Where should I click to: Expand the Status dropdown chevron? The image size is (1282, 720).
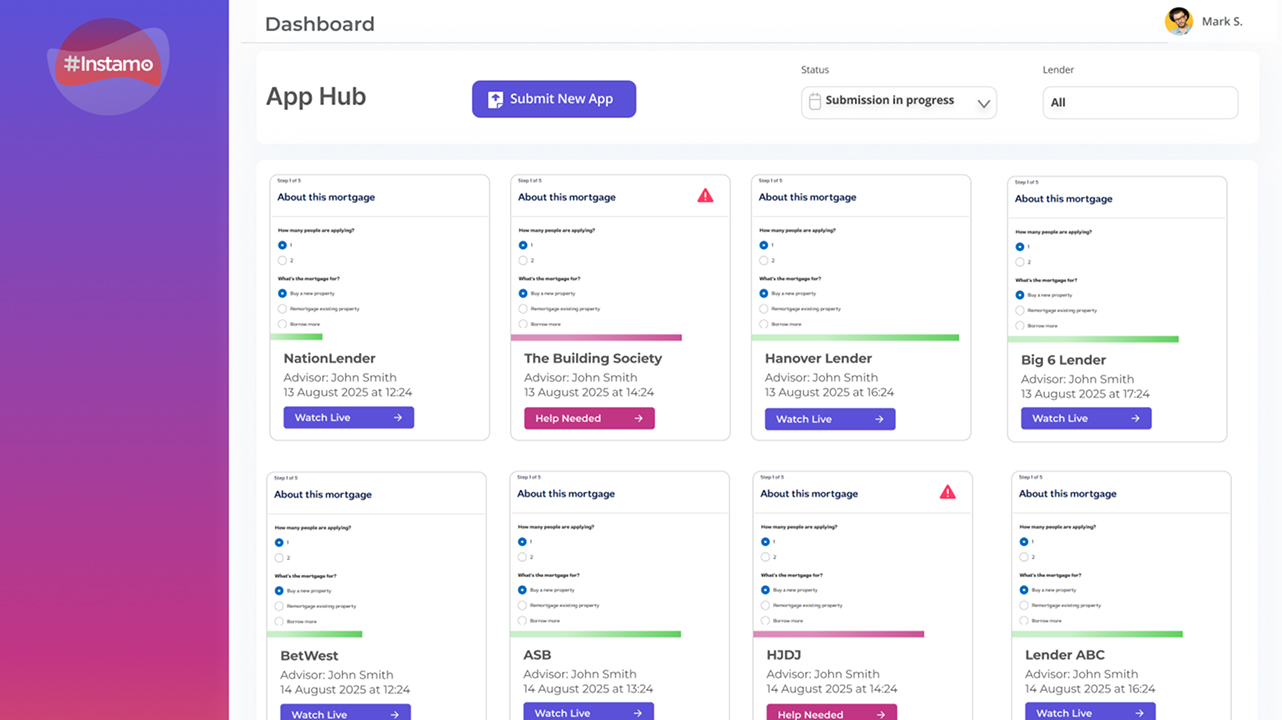pyautogui.click(x=983, y=103)
